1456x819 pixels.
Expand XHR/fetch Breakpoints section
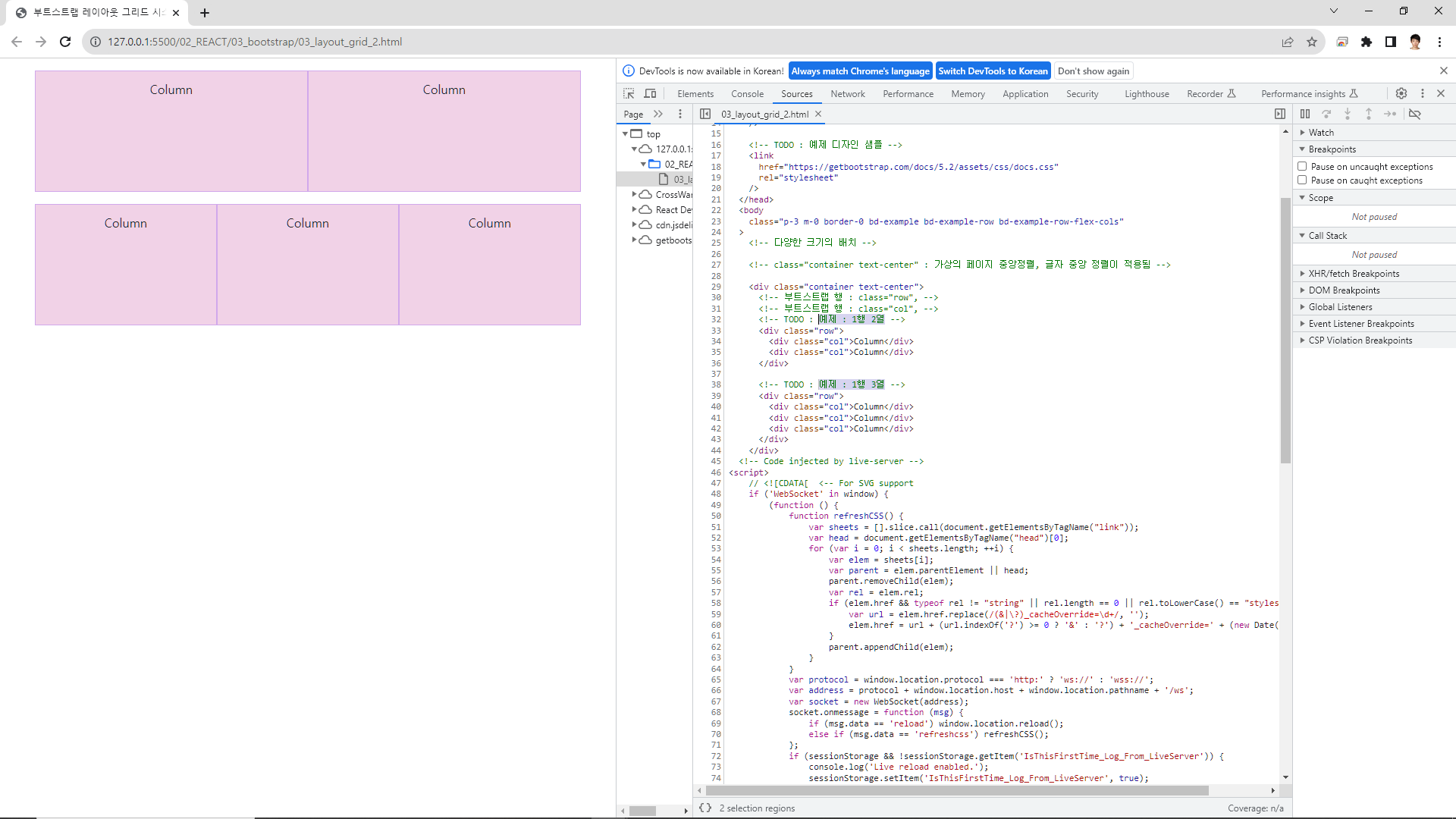(1353, 274)
